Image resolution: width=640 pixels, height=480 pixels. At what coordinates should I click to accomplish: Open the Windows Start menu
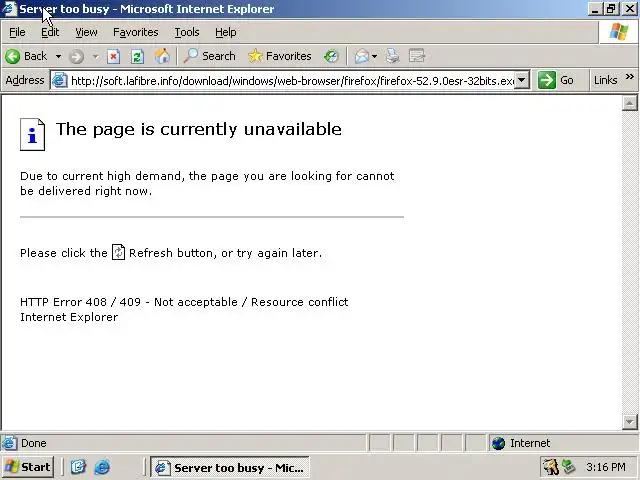[x=28, y=467]
